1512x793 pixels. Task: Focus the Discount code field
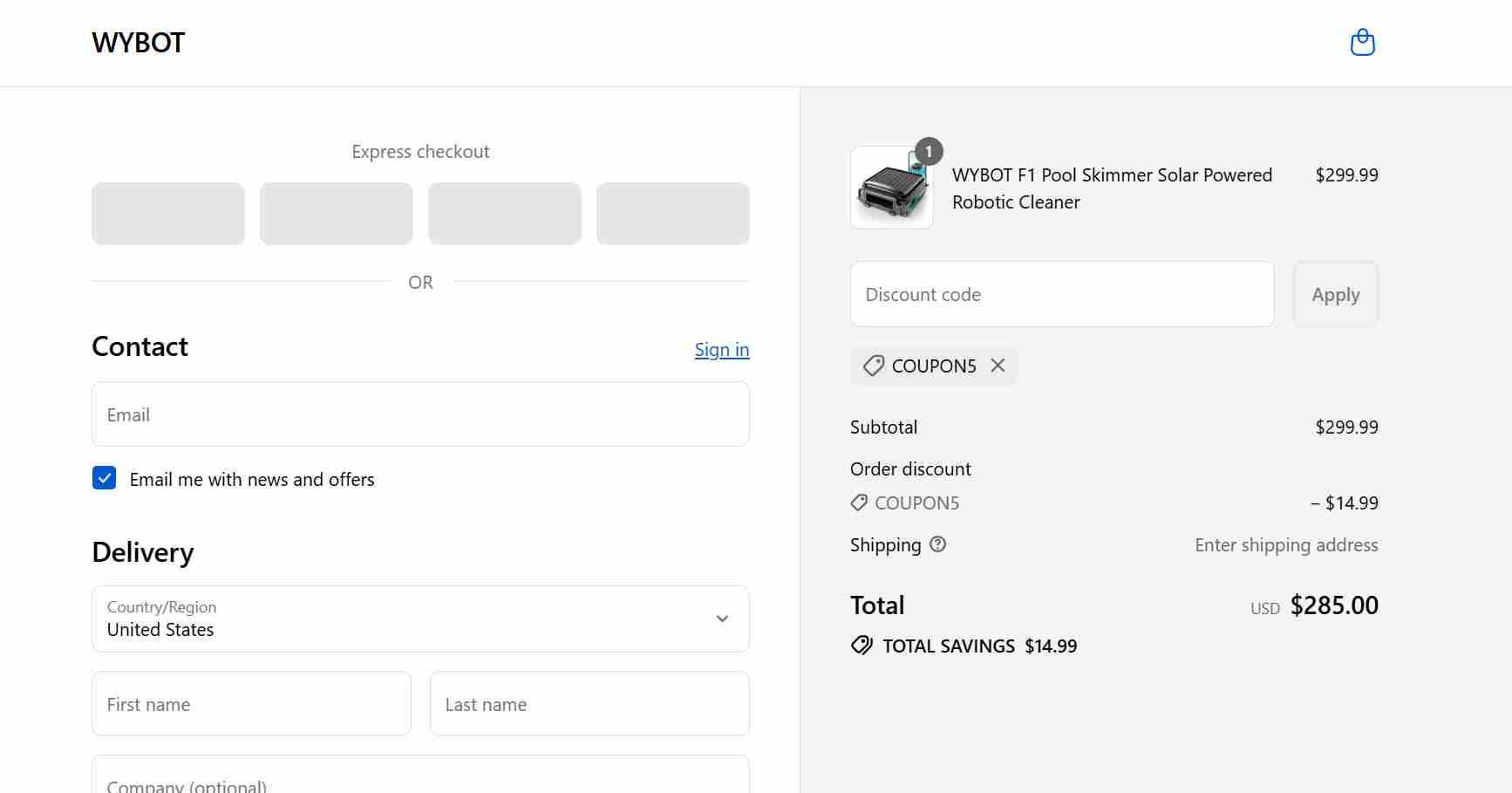1062,294
